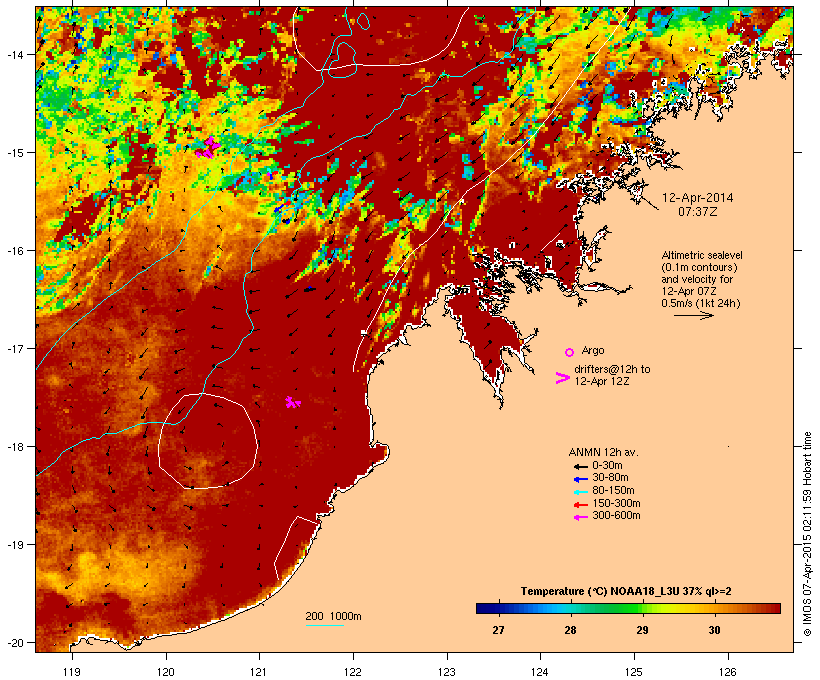Click the cyan 80-150m legend arrow

pos(580,492)
